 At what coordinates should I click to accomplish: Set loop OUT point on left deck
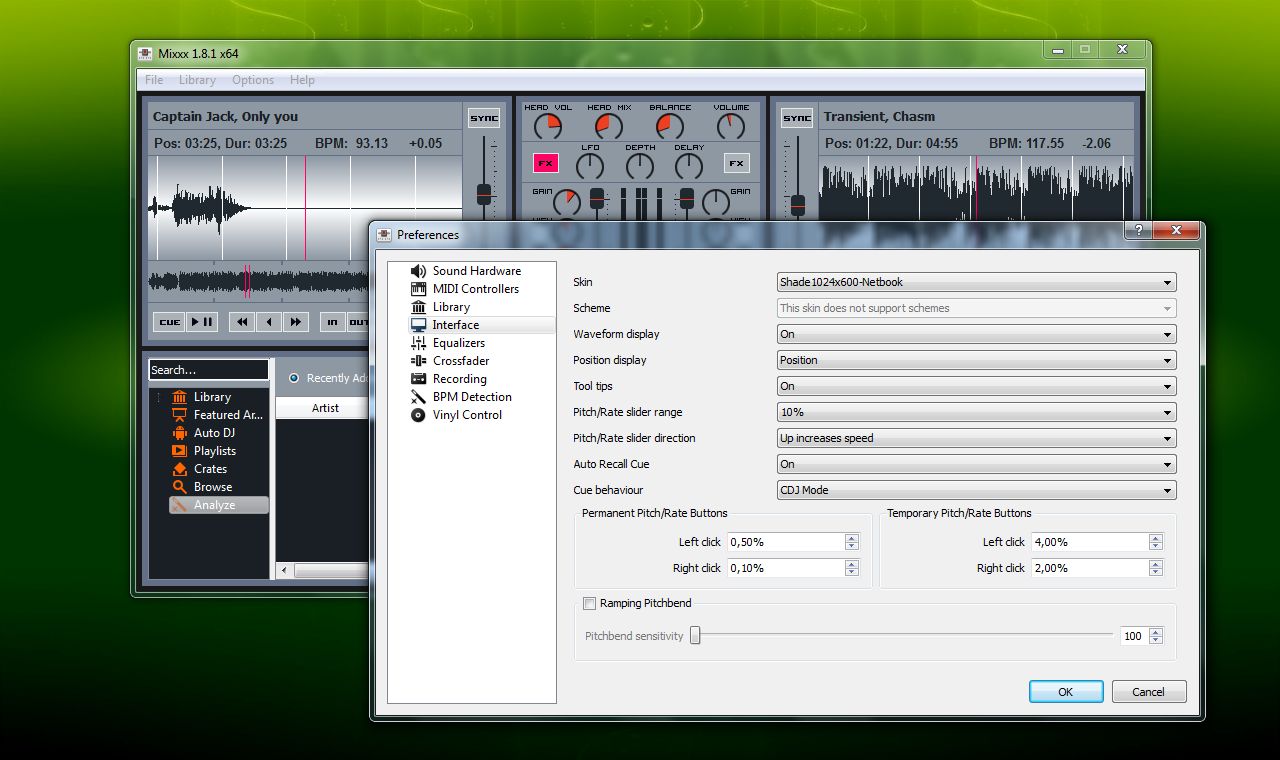coord(358,322)
